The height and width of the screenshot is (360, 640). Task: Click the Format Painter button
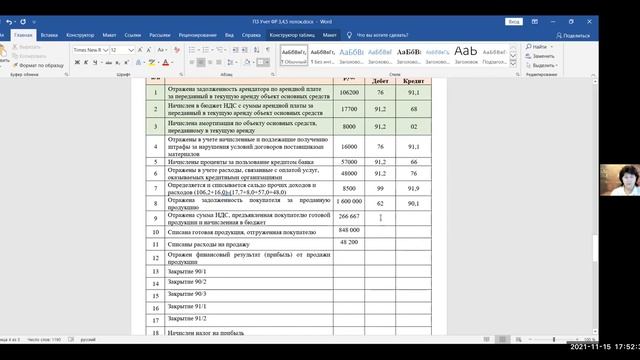(38, 65)
